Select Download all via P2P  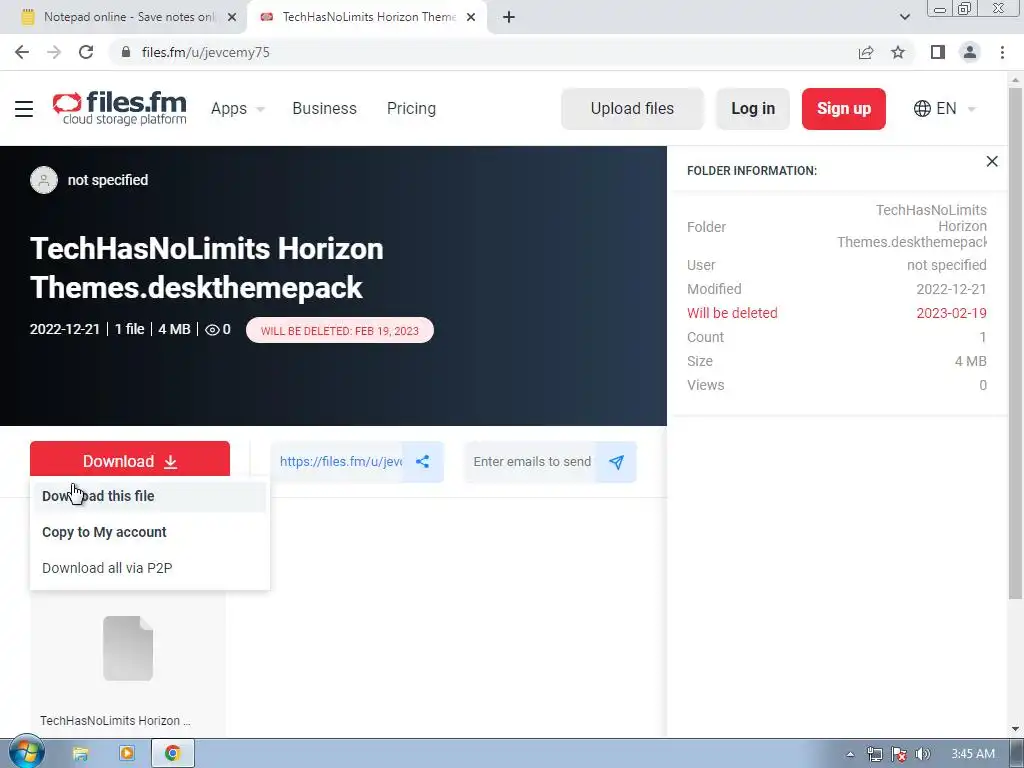[x=150, y=568]
